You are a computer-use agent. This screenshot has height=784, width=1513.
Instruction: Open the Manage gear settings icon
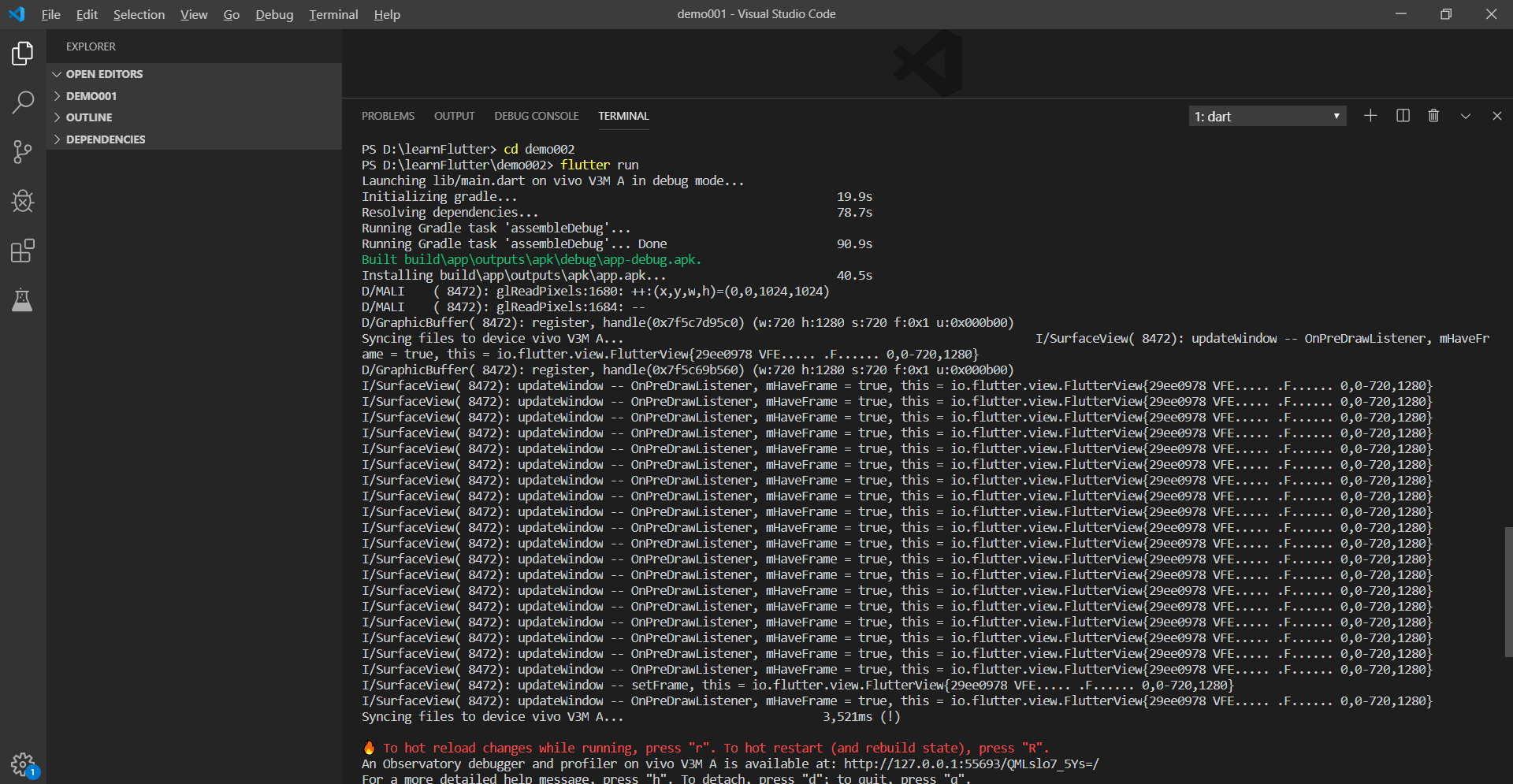coord(23,764)
